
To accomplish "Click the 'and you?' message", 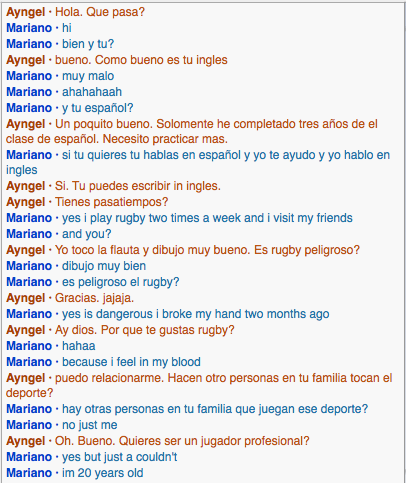I will tap(87, 234).
